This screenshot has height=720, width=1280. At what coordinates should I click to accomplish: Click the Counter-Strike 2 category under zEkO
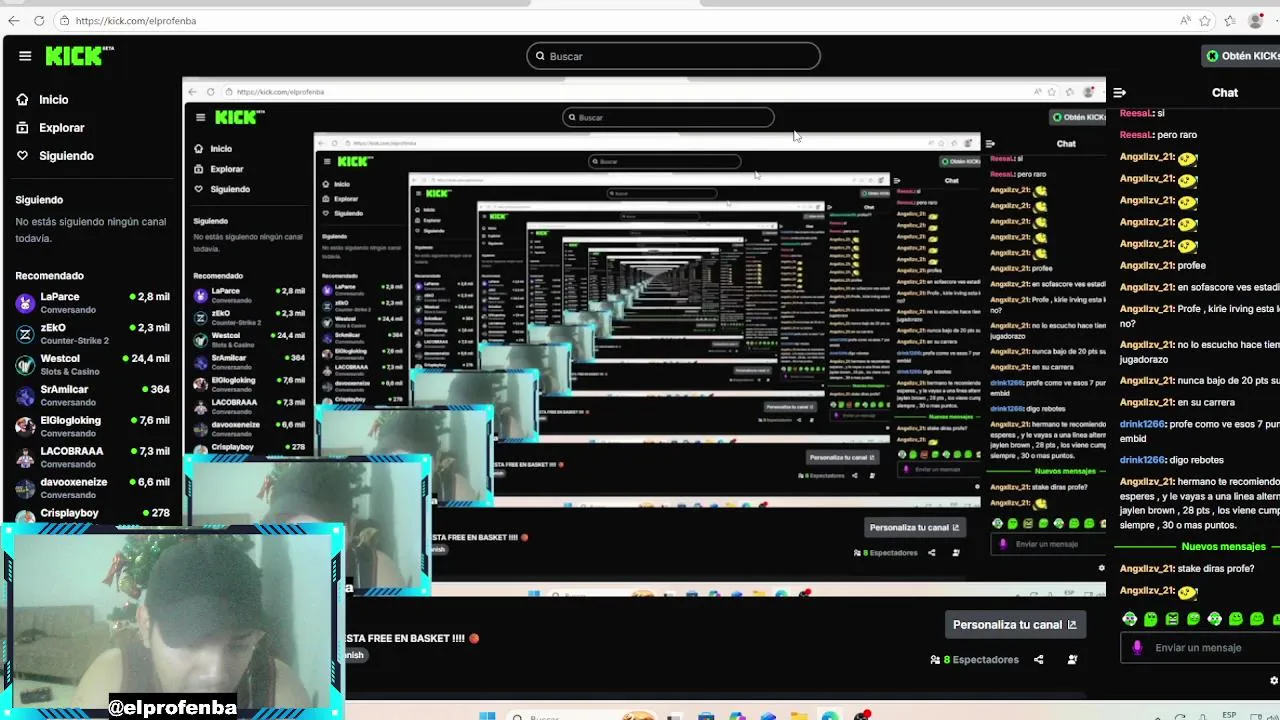point(75,341)
